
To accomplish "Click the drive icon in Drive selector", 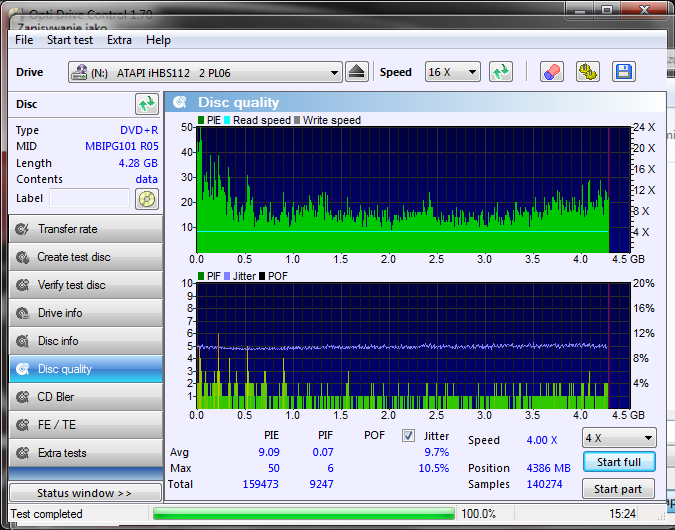I will click(79, 72).
